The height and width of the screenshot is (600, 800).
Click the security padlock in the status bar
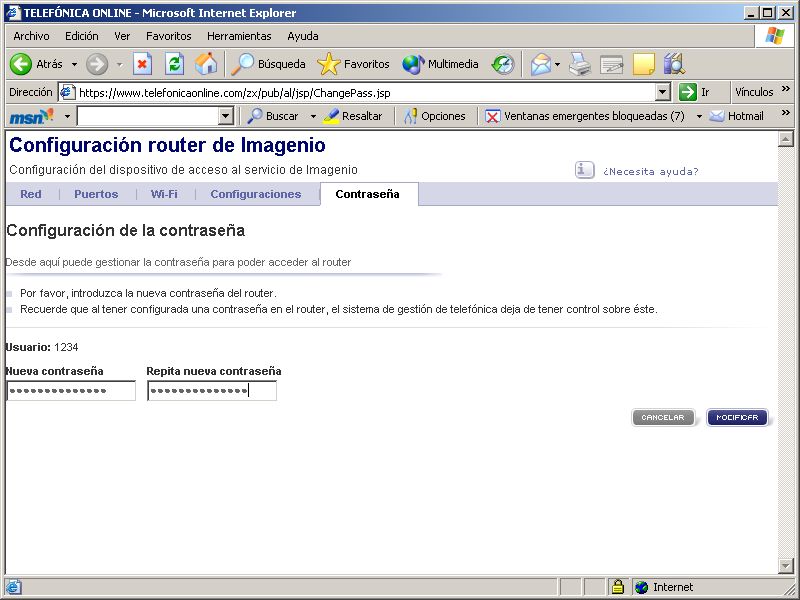click(618, 587)
